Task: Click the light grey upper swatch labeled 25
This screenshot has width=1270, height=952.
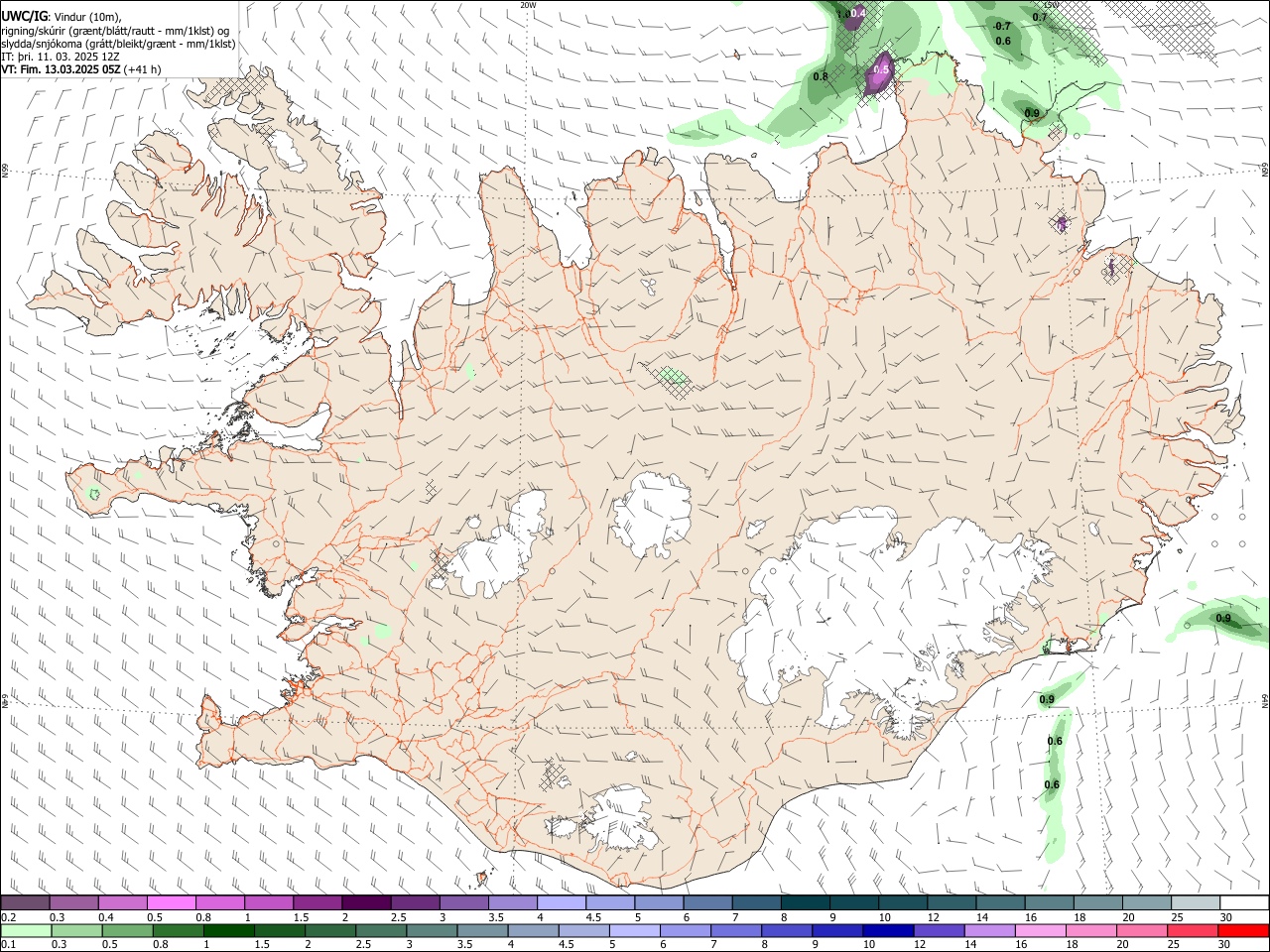Action: pyautogui.click(x=1196, y=903)
